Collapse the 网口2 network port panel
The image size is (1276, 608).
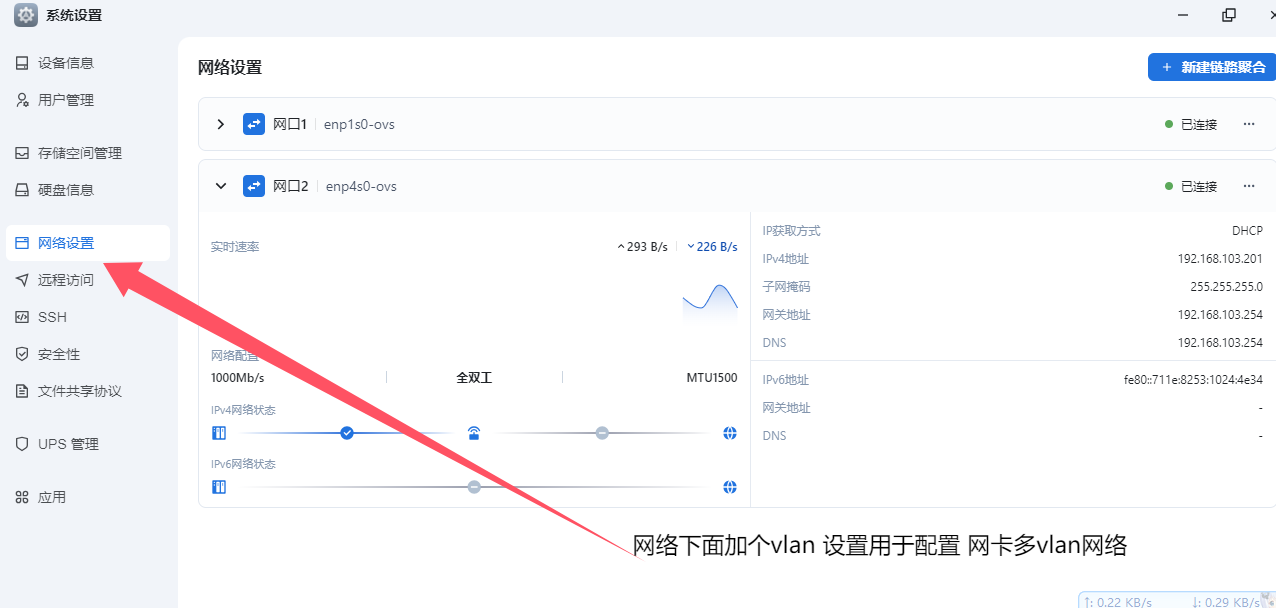click(221, 186)
